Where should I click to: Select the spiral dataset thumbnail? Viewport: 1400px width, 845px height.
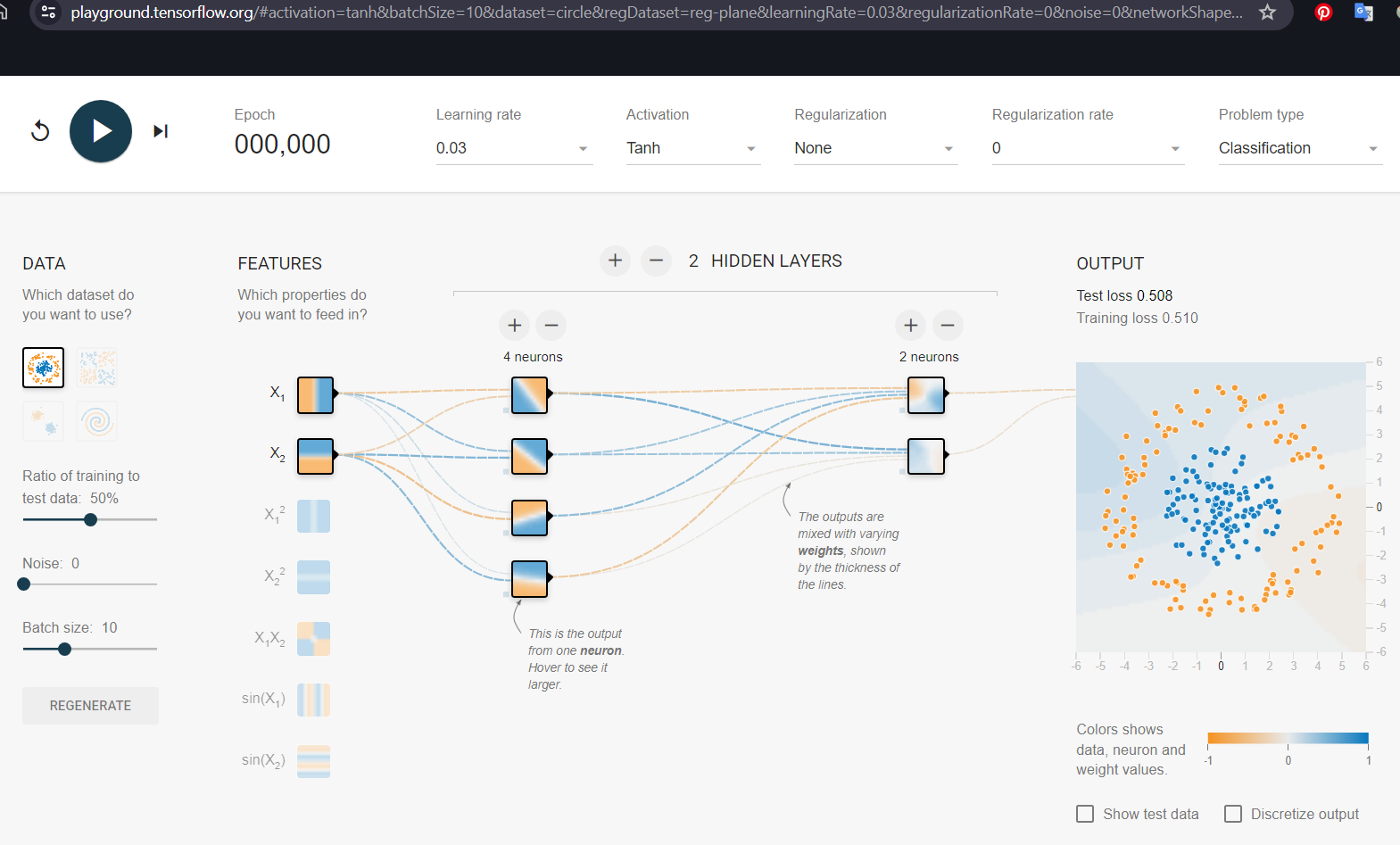point(97,421)
